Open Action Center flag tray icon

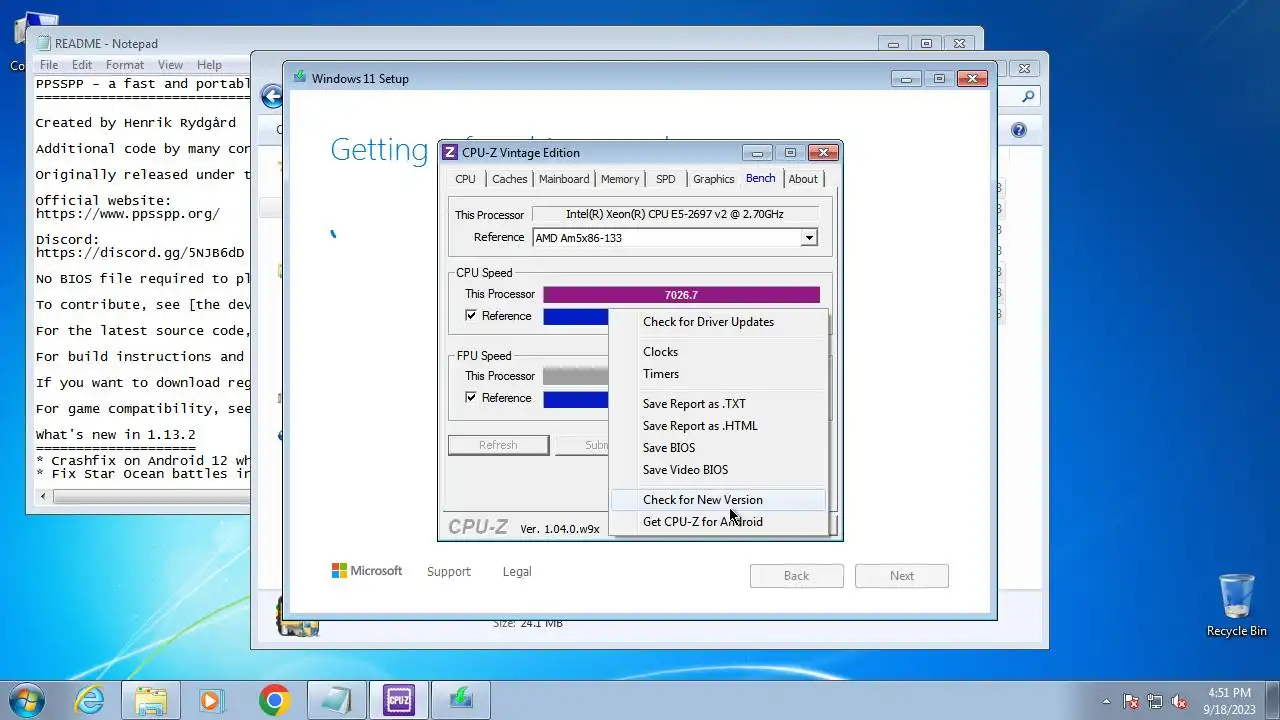1132,701
